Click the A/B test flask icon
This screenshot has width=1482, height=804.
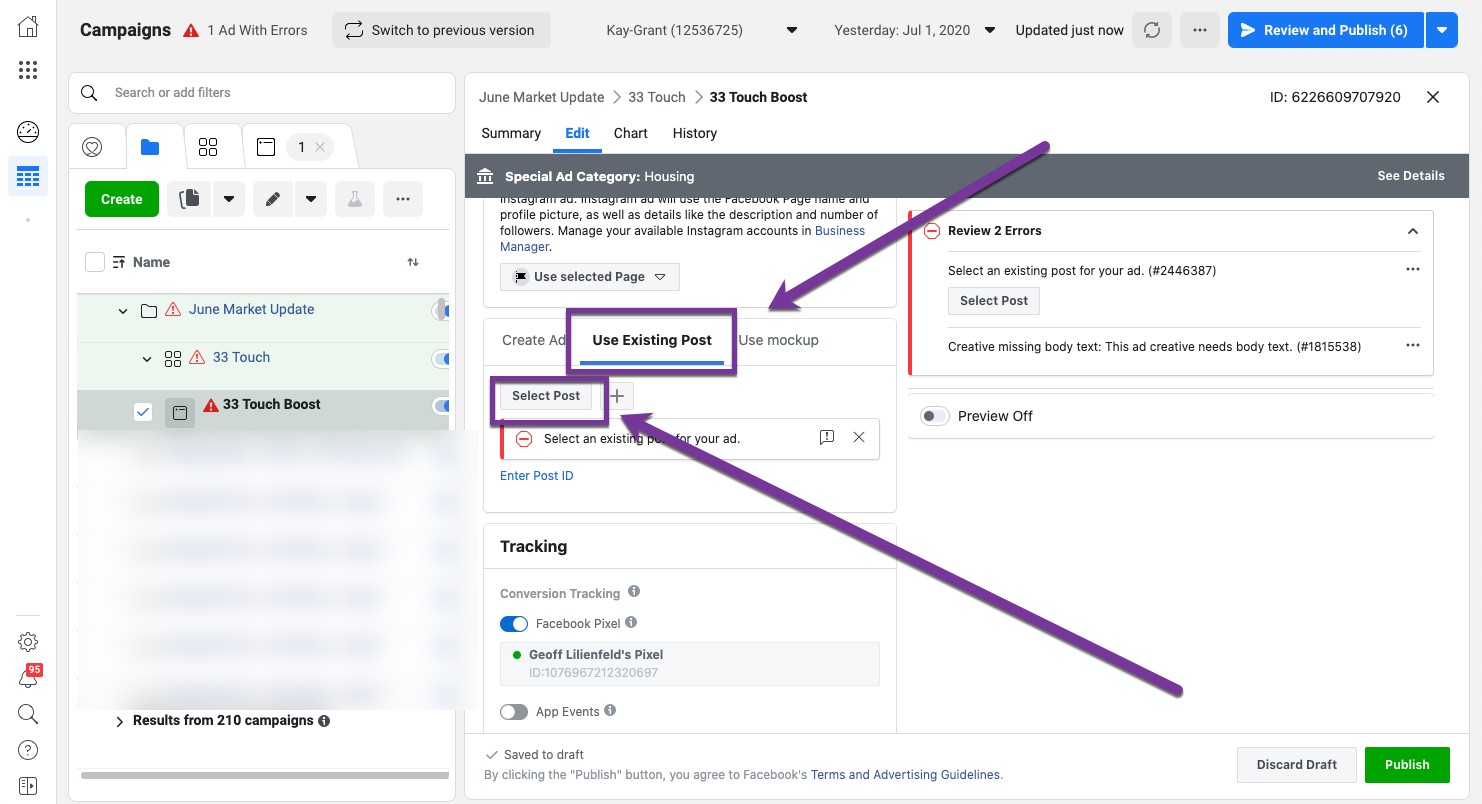pos(354,199)
